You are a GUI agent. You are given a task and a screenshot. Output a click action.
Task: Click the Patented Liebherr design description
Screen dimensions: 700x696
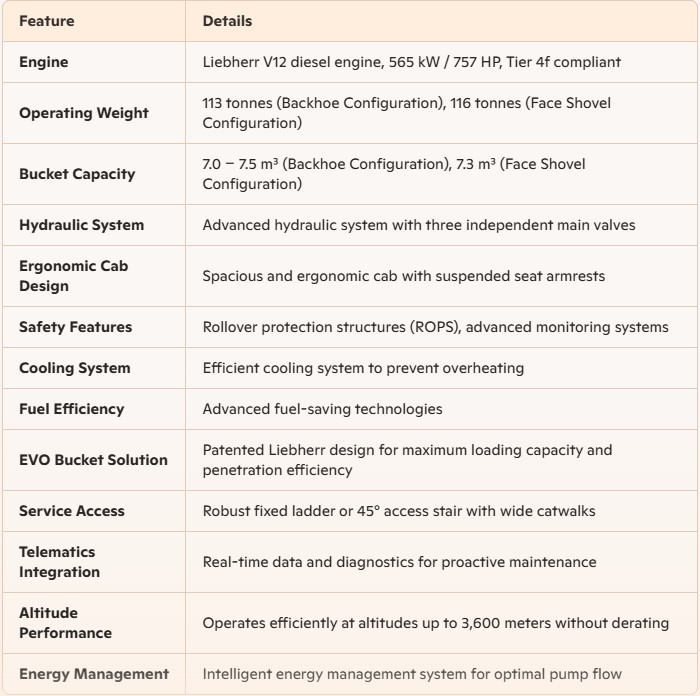point(407,460)
